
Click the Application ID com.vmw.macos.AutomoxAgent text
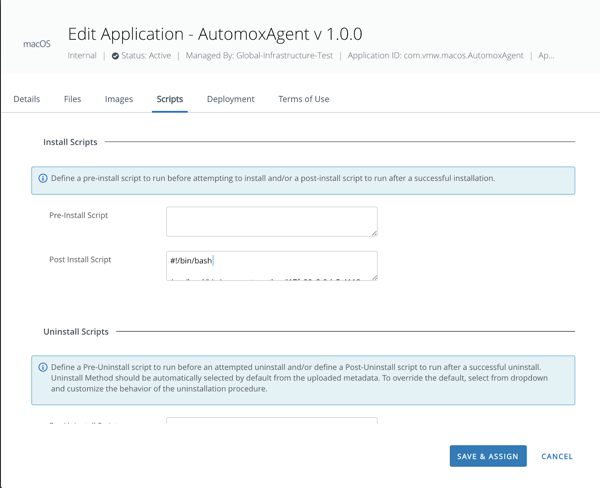click(x=435, y=56)
